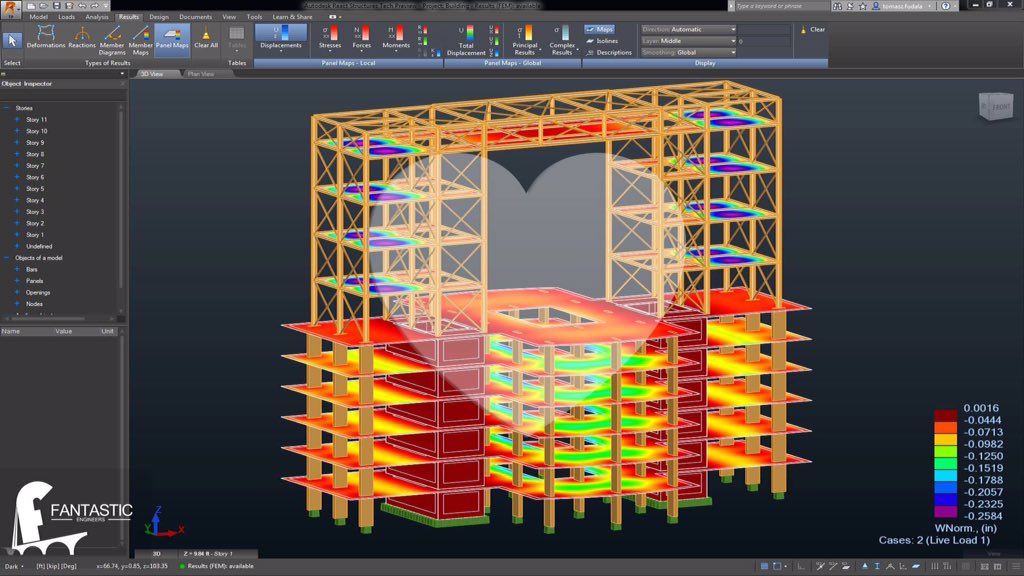Toggle the Maps display option
Screen dimensions: 1024x576
[x=601, y=29]
